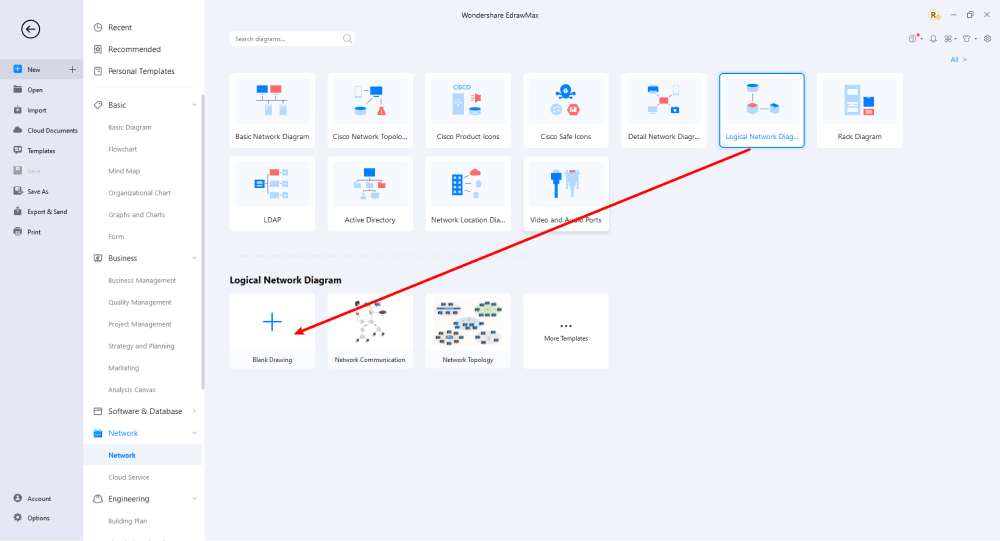1000x541 pixels.
Task: Open the Recent section icon
Action: click(98, 27)
